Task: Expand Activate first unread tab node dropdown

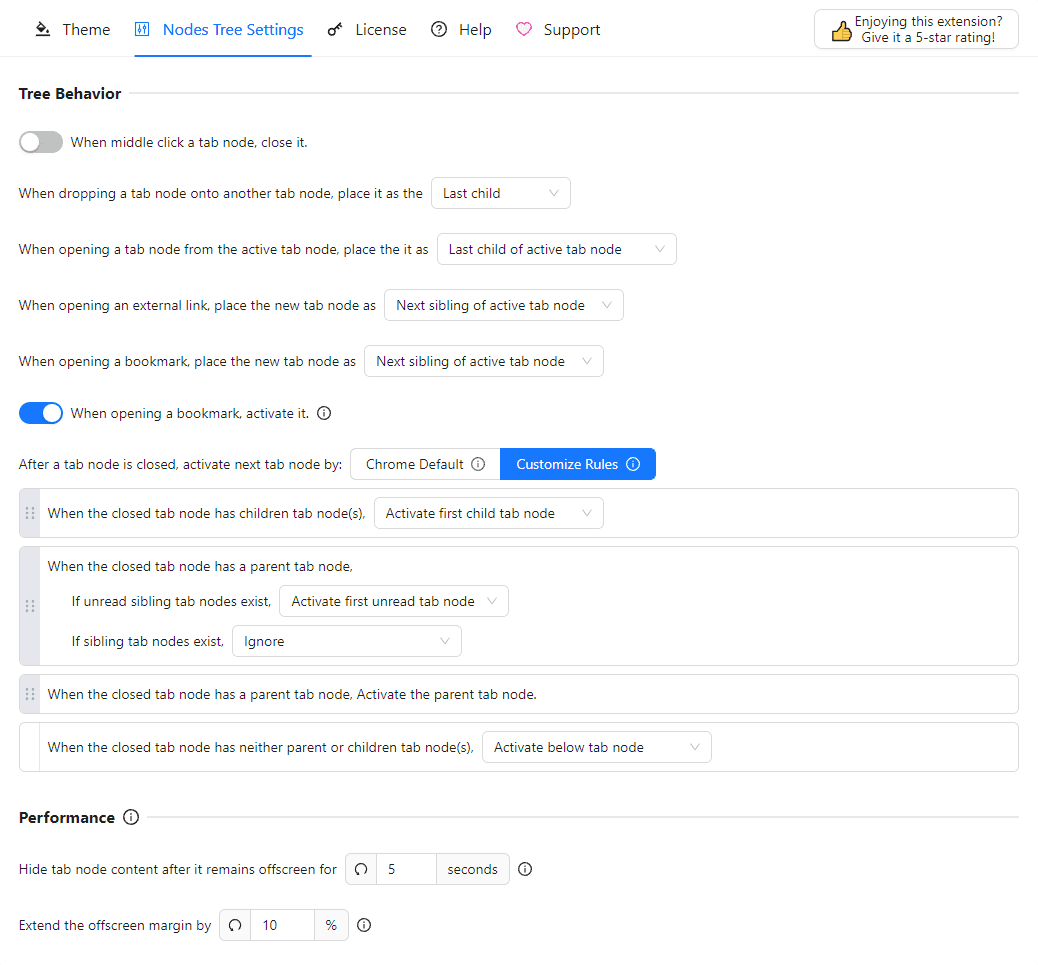Action: coord(394,601)
